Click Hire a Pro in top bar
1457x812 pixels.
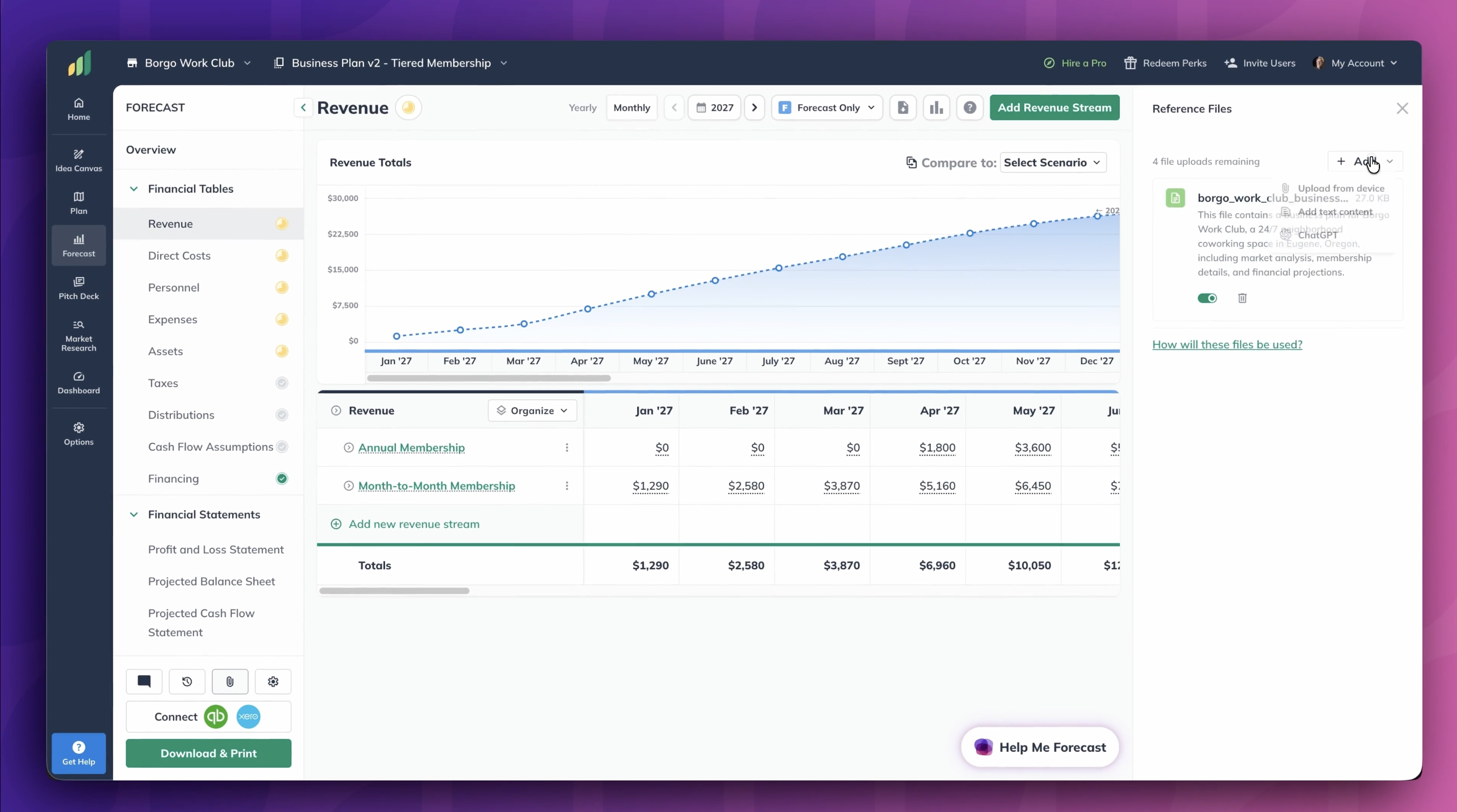[1075, 63]
